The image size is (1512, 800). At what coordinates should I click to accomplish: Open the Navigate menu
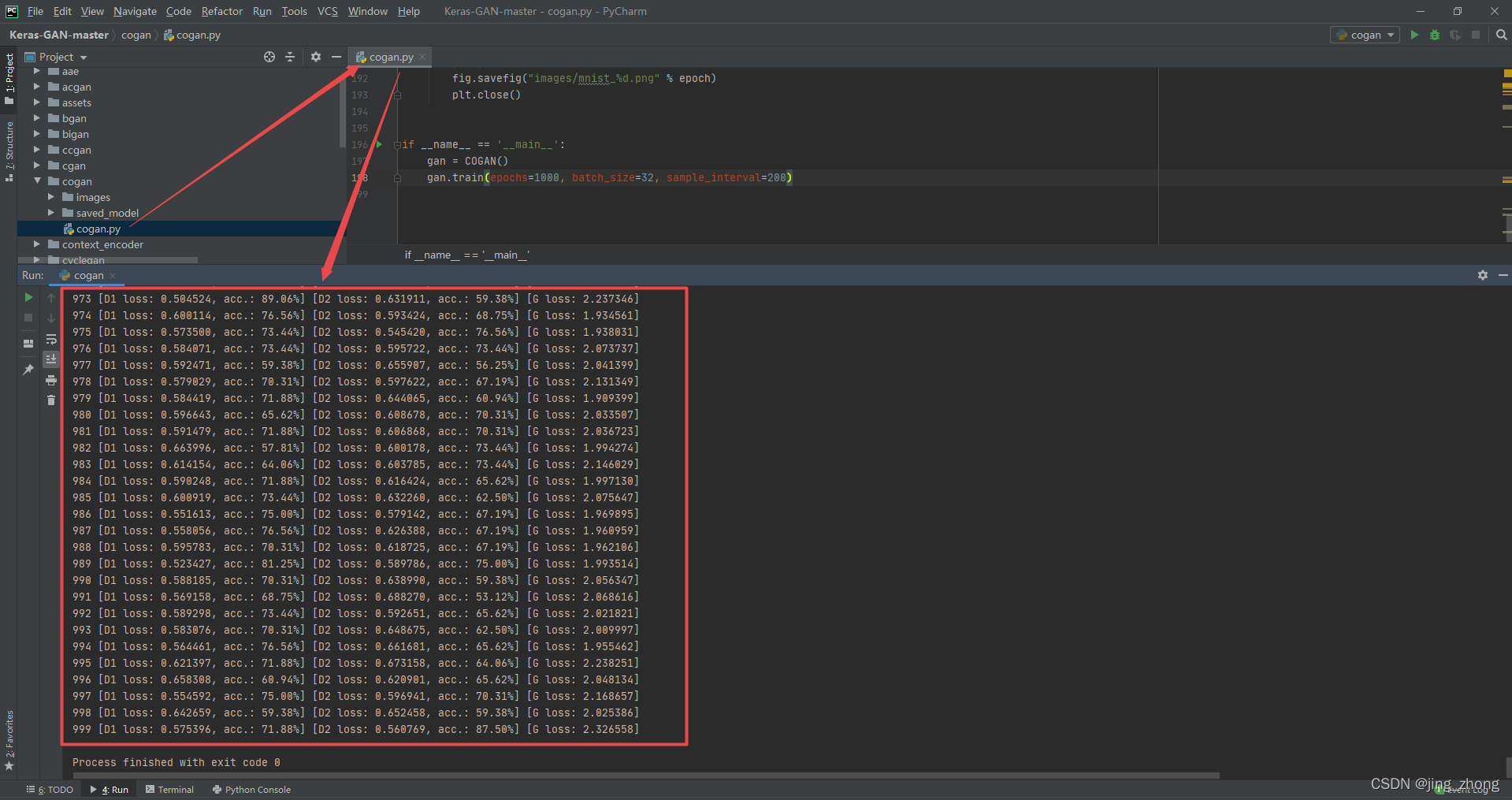pyautogui.click(x=135, y=11)
